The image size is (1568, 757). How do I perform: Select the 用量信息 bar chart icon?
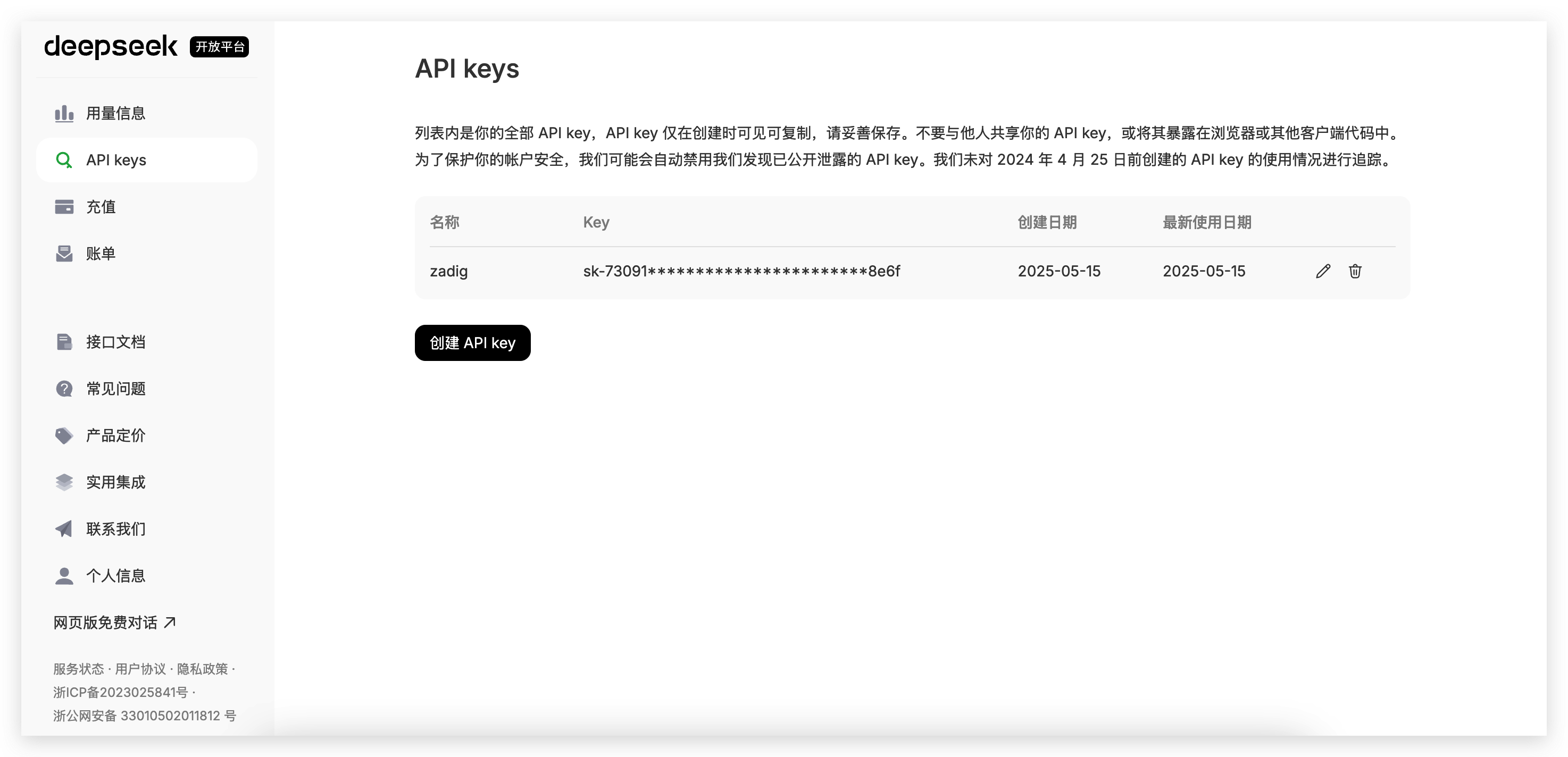(x=64, y=113)
